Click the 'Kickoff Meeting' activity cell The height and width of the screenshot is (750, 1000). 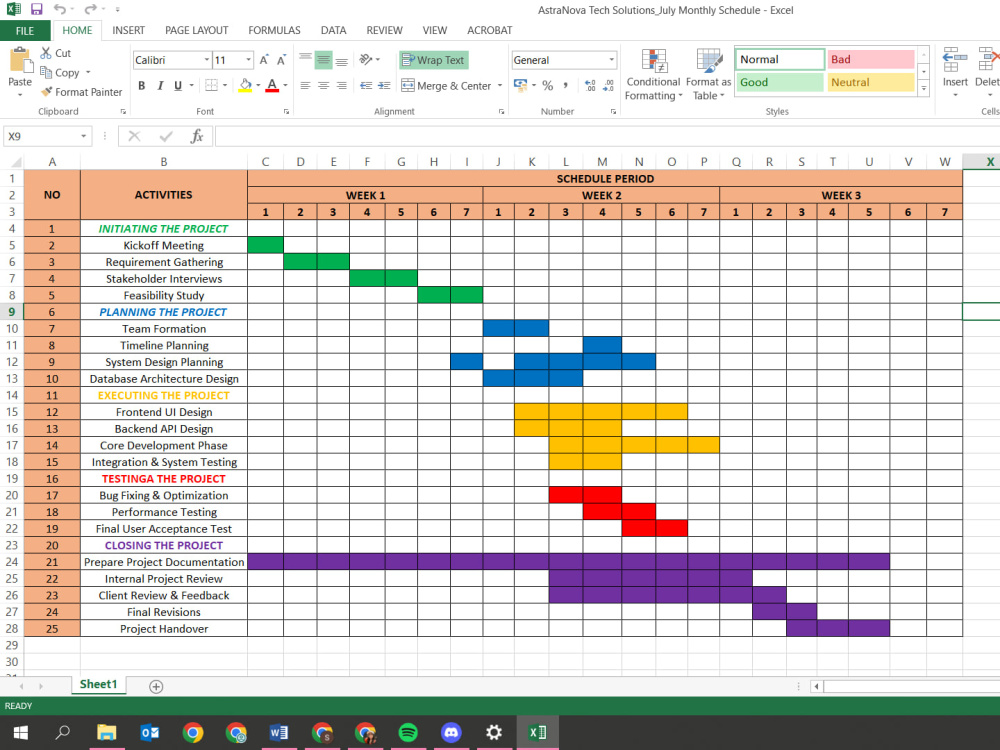tap(164, 246)
